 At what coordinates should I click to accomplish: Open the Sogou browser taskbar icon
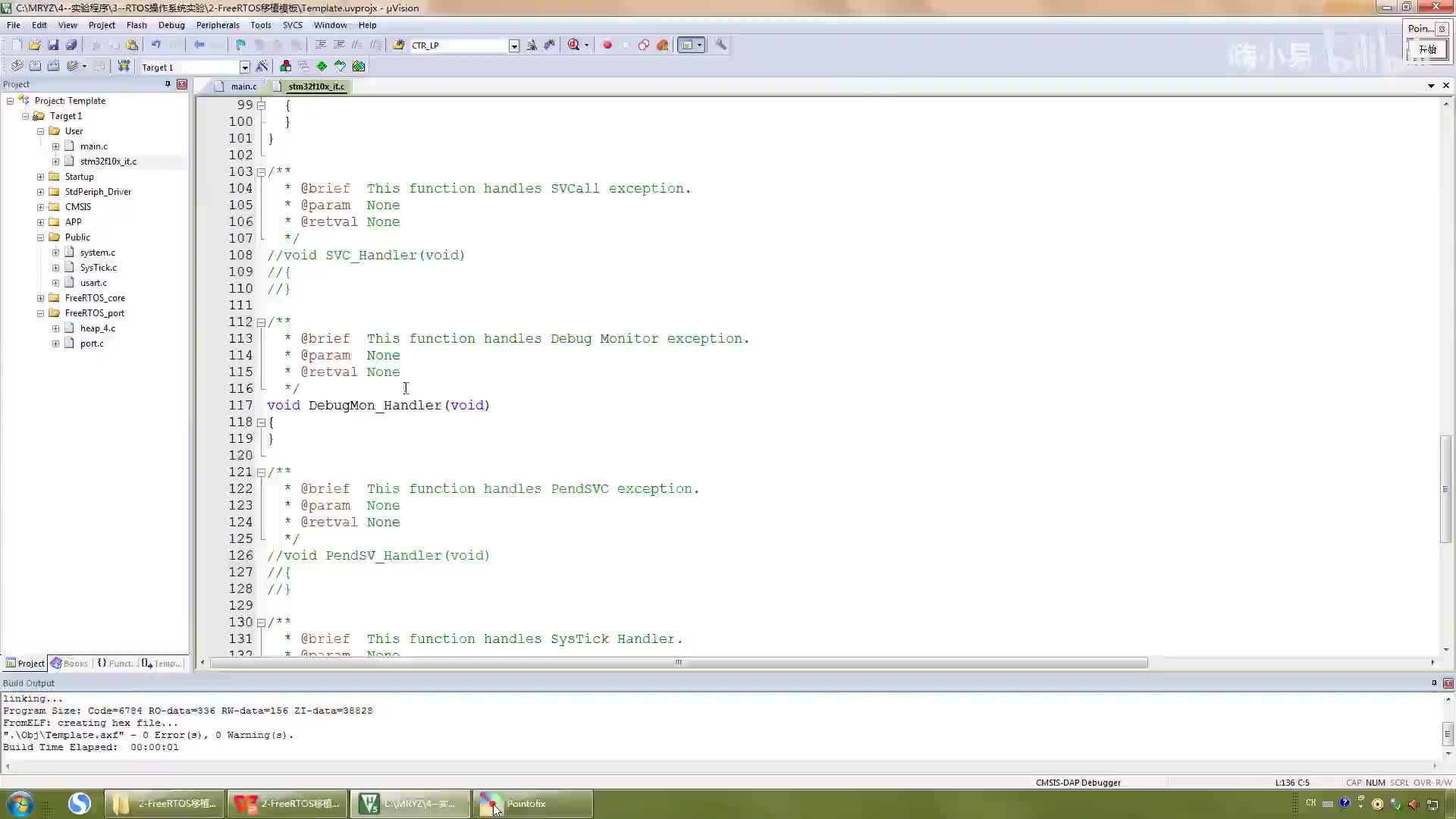(80, 804)
